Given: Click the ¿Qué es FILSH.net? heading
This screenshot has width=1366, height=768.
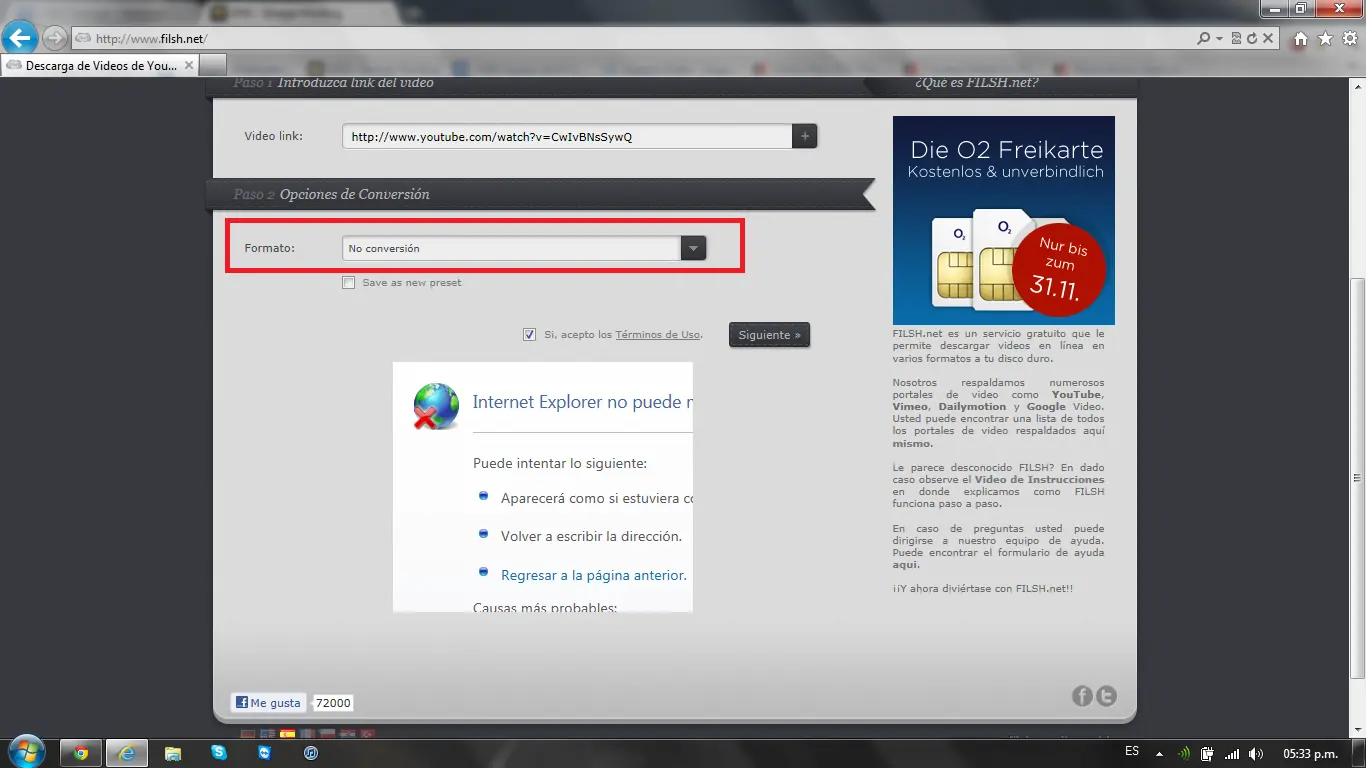Looking at the screenshot, I should click(x=976, y=82).
